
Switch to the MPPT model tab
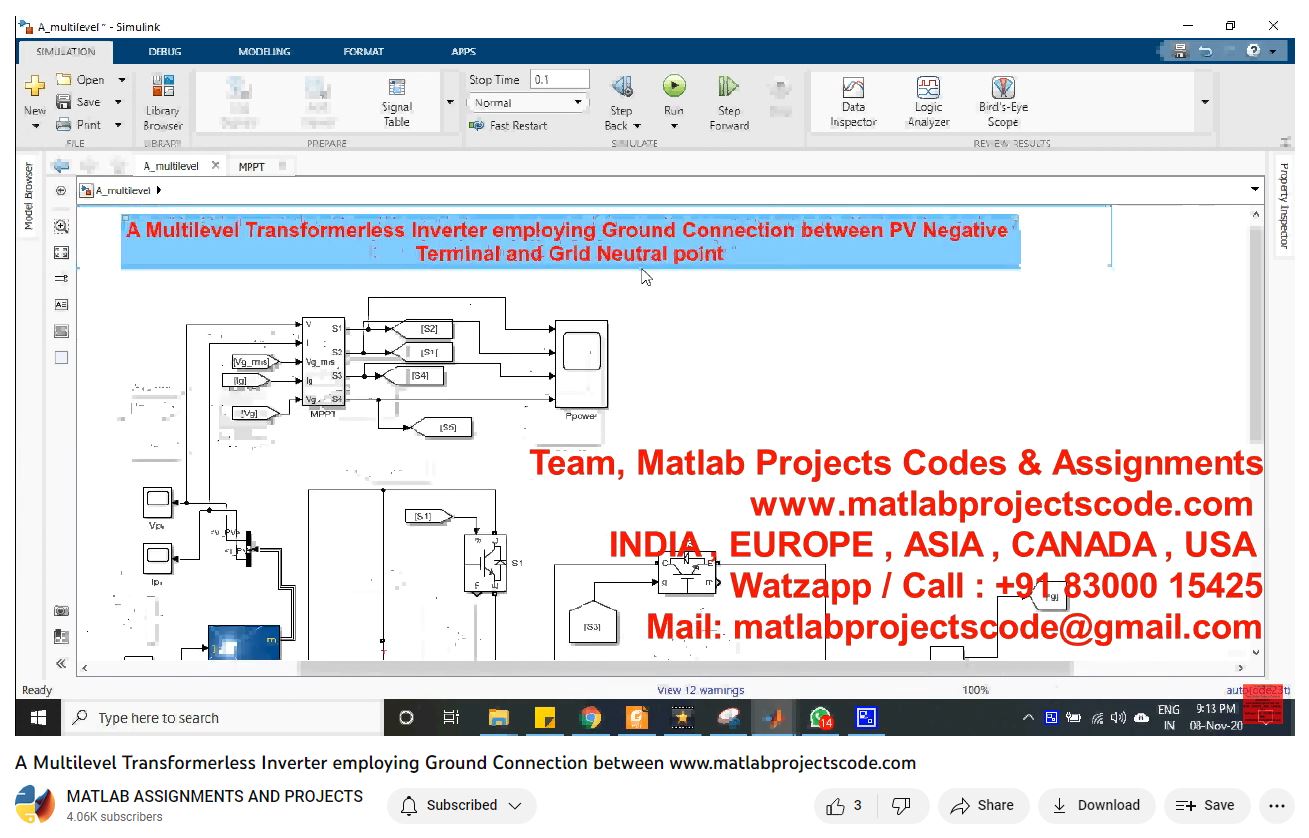coord(252,167)
